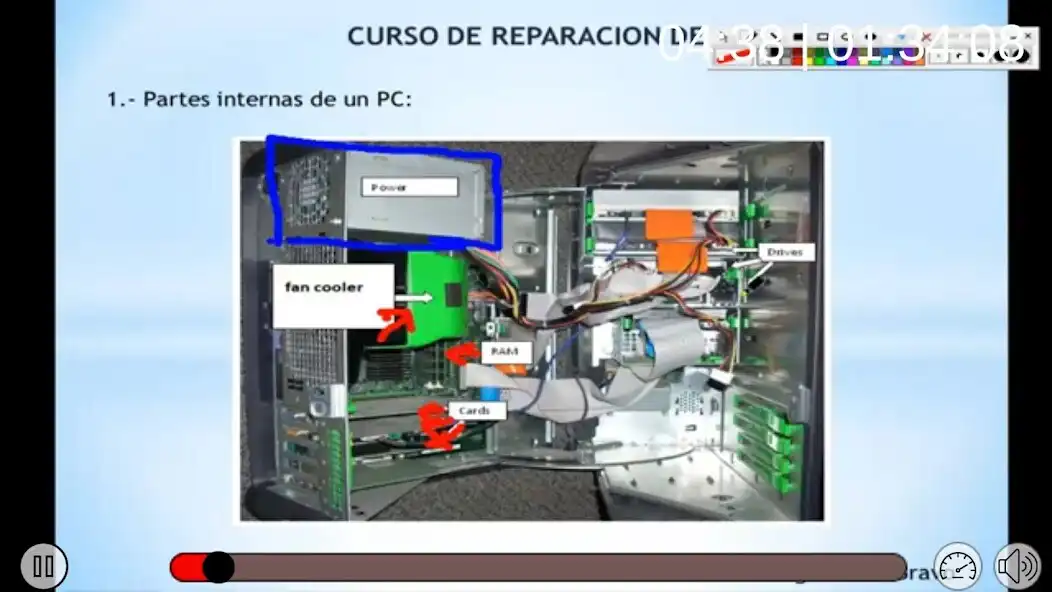Select the outlined rectangle shape tool
Screen dimensions: 1052x592
pyautogui.click(x=823, y=36)
